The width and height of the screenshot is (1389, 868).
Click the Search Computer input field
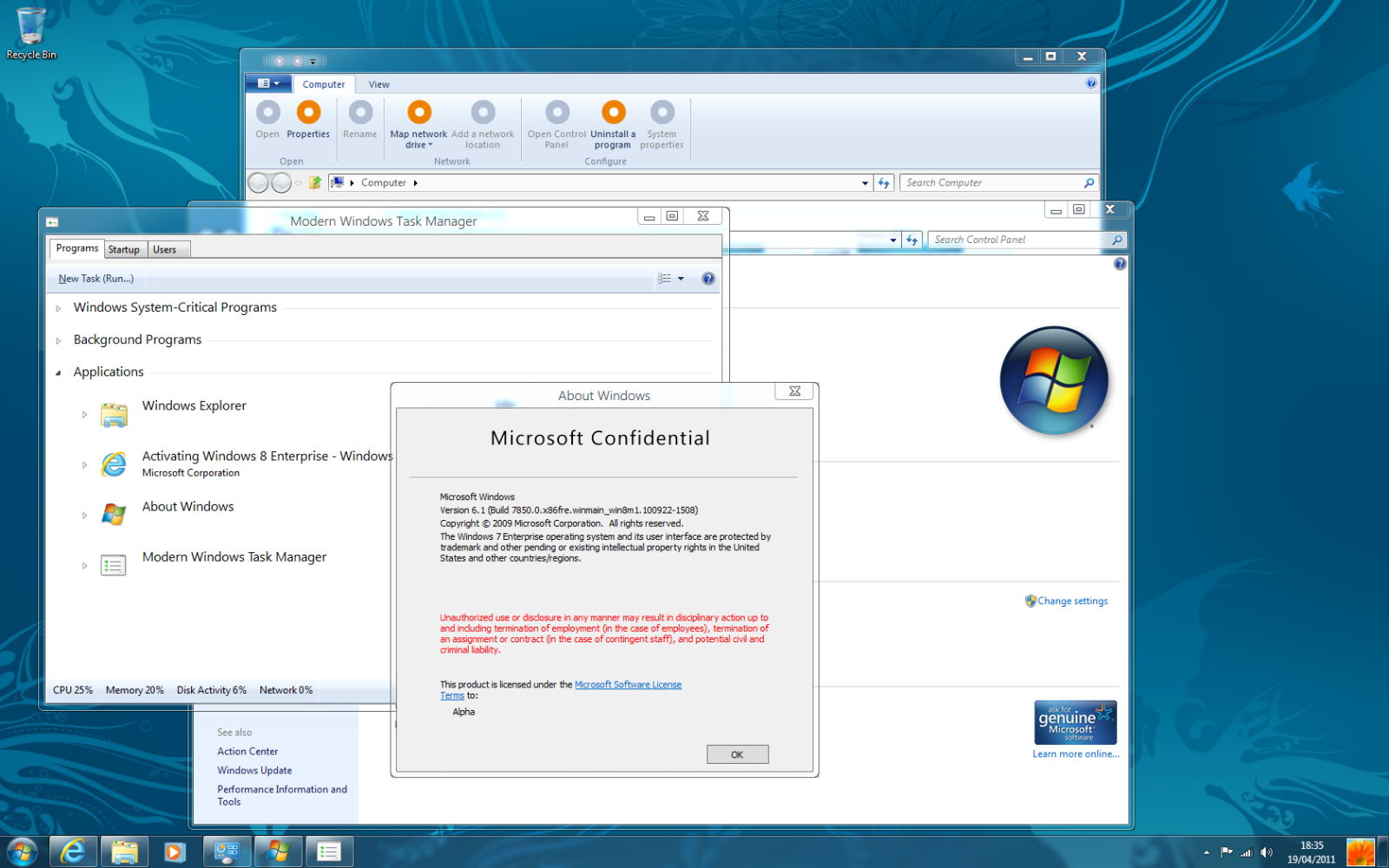pyautogui.click(x=990, y=183)
